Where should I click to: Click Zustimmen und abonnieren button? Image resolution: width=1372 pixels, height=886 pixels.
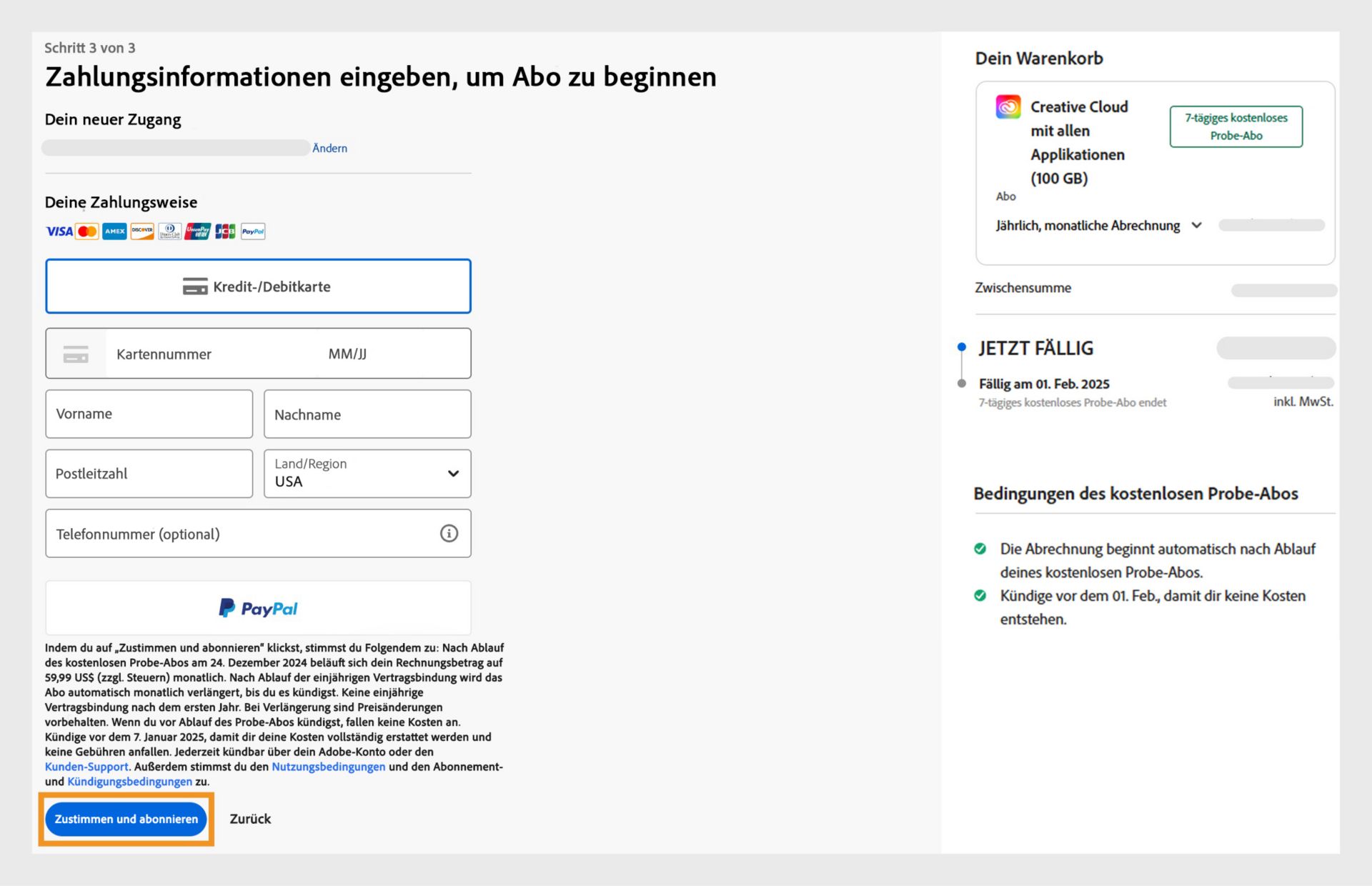pyautogui.click(x=126, y=819)
